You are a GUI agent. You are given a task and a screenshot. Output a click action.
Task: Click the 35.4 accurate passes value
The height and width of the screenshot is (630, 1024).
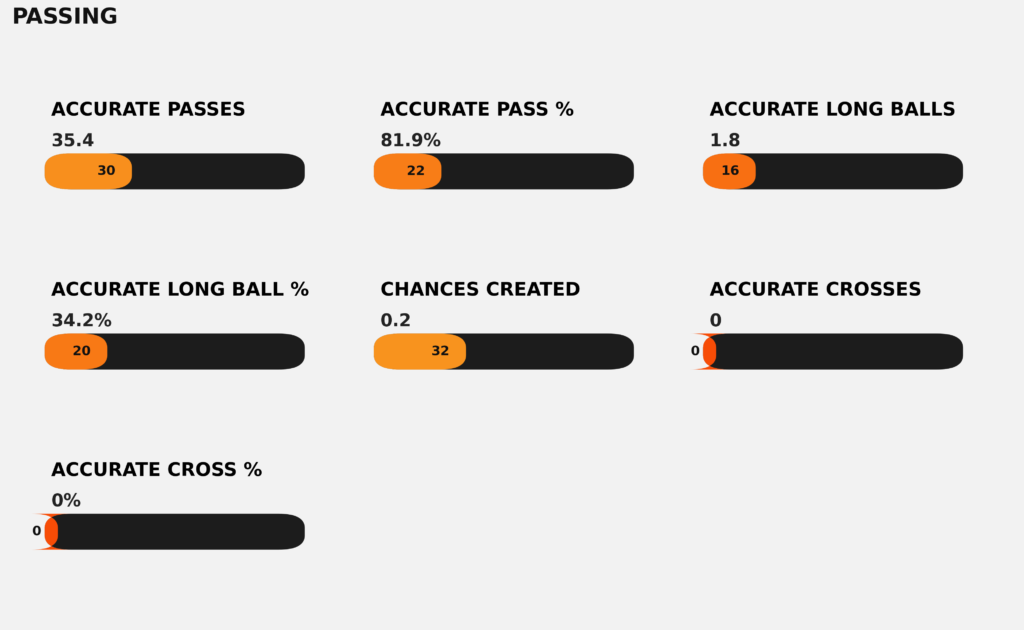pyautogui.click(x=73, y=141)
